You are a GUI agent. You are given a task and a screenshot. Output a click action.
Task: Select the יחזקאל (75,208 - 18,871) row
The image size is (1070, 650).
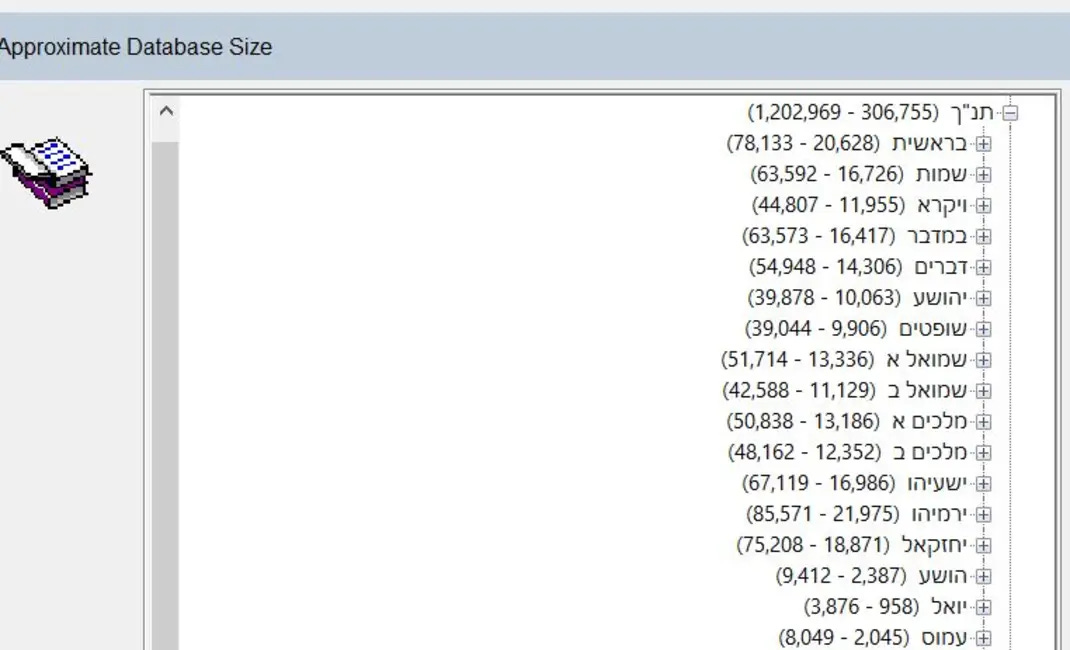tap(852, 544)
